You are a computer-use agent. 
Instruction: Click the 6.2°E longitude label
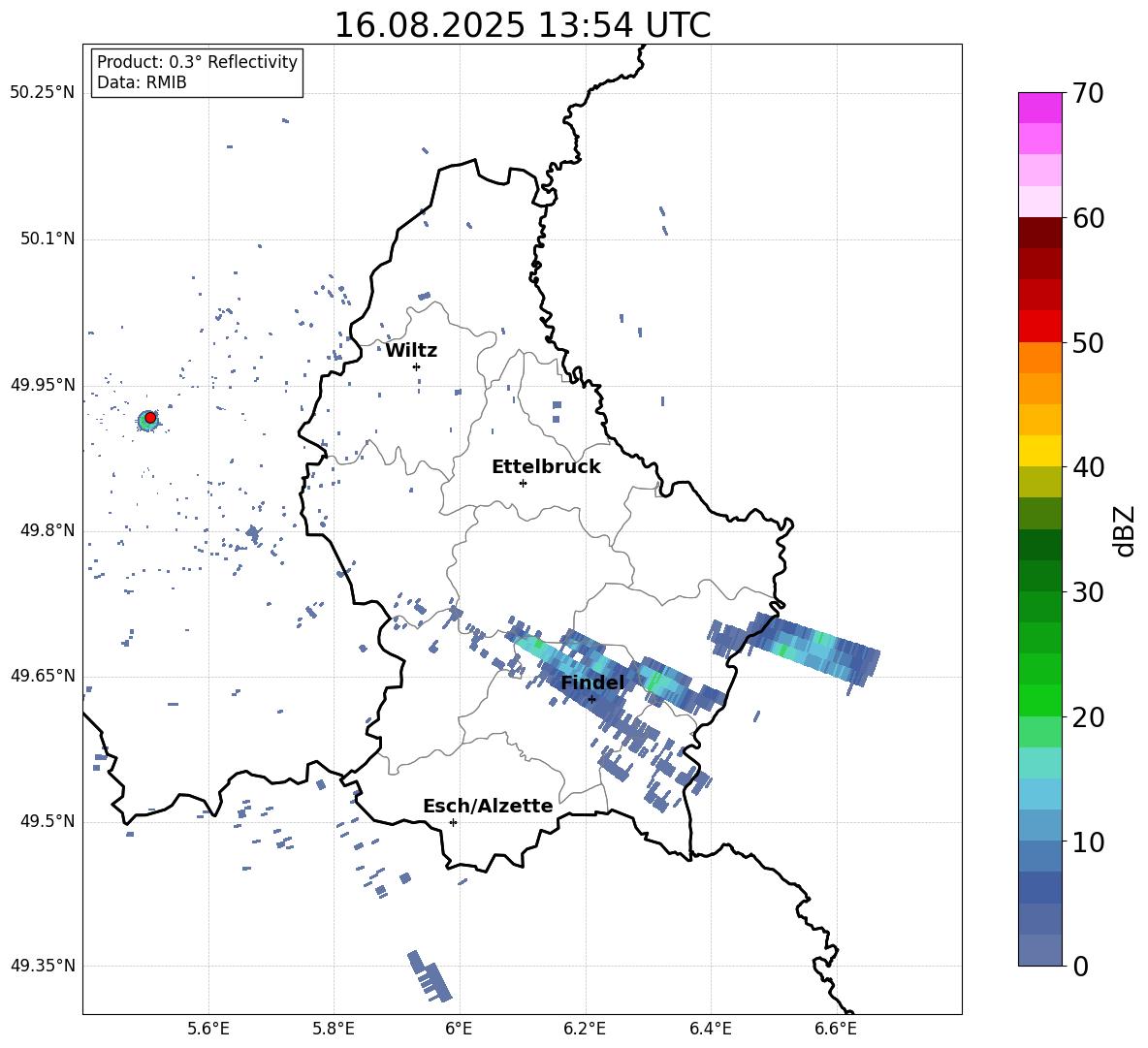[x=585, y=1029]
